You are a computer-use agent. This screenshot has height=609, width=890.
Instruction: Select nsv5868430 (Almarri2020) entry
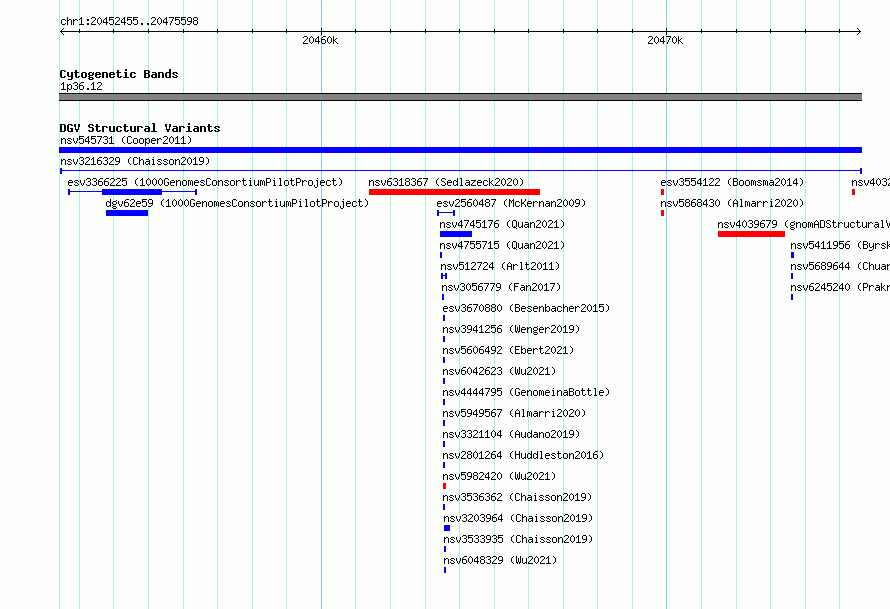click(732, 203)
